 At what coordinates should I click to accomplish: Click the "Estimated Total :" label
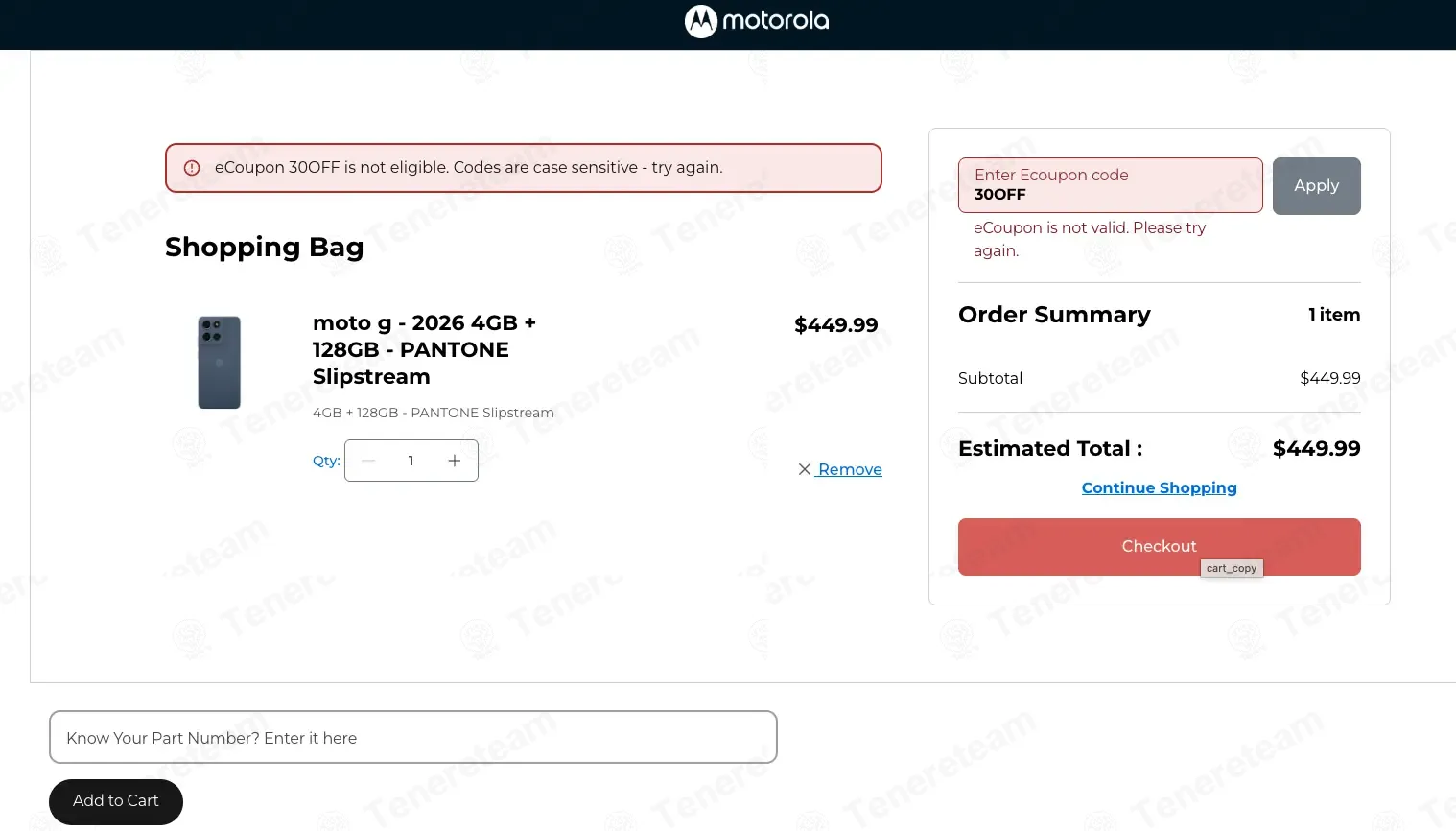coord(1050,448)
